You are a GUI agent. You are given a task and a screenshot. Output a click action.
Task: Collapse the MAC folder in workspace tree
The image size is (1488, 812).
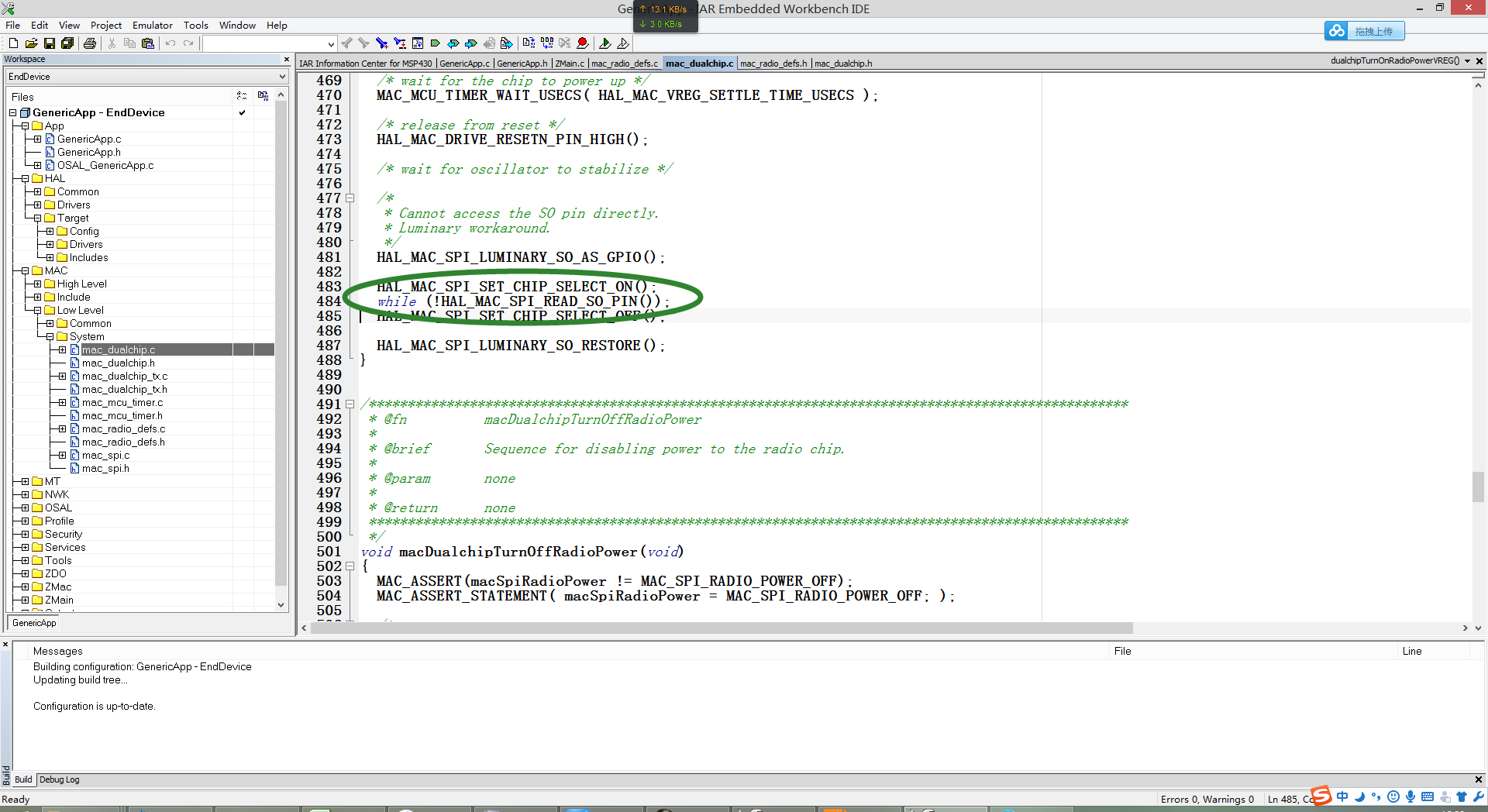pyautogui.click(x=25, y=270)
